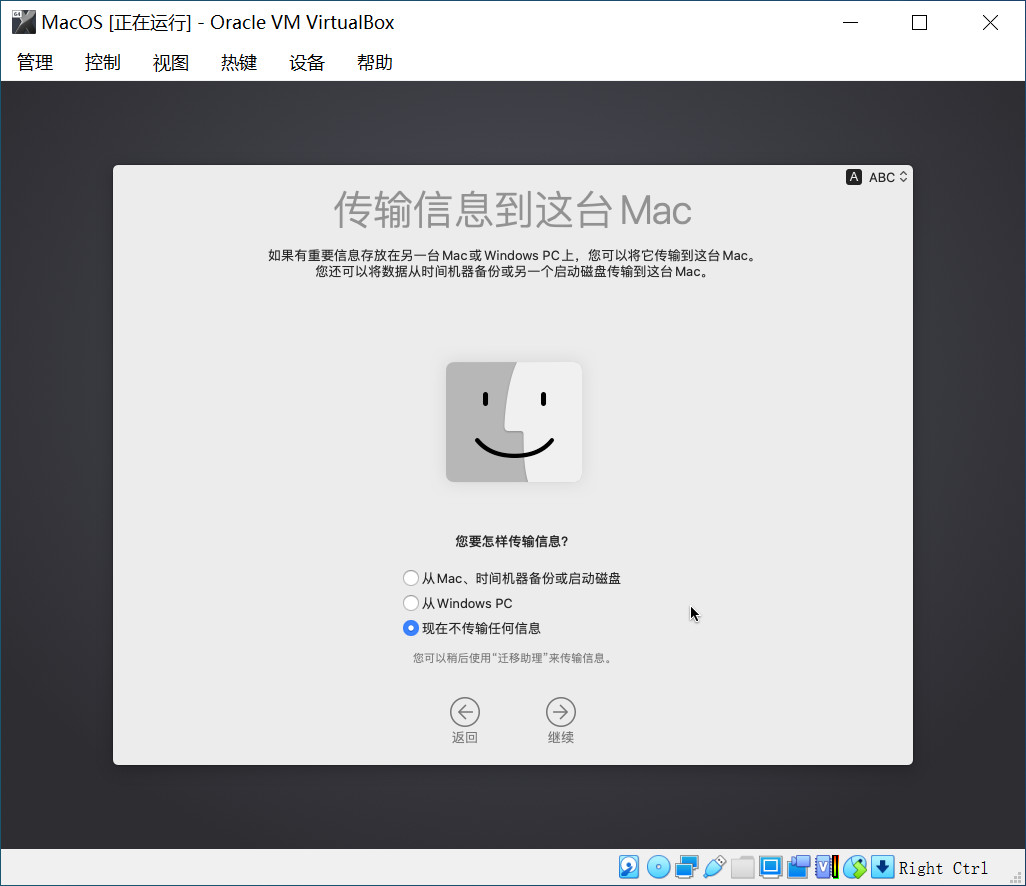Click the display settings status icon
Screen dimensions: 1026x886
click(771, 867)
